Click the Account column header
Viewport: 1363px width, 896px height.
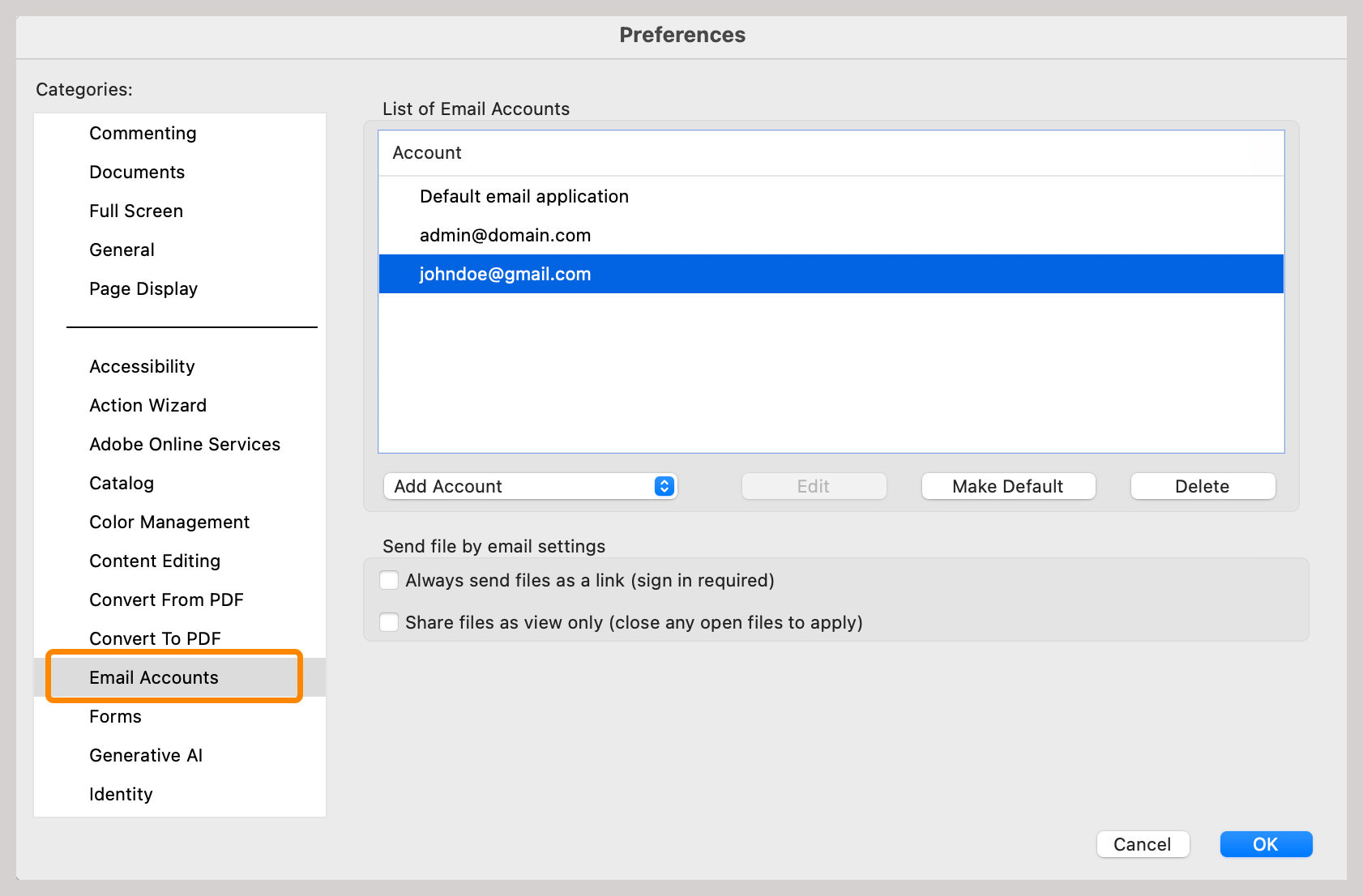coord(427,152)
